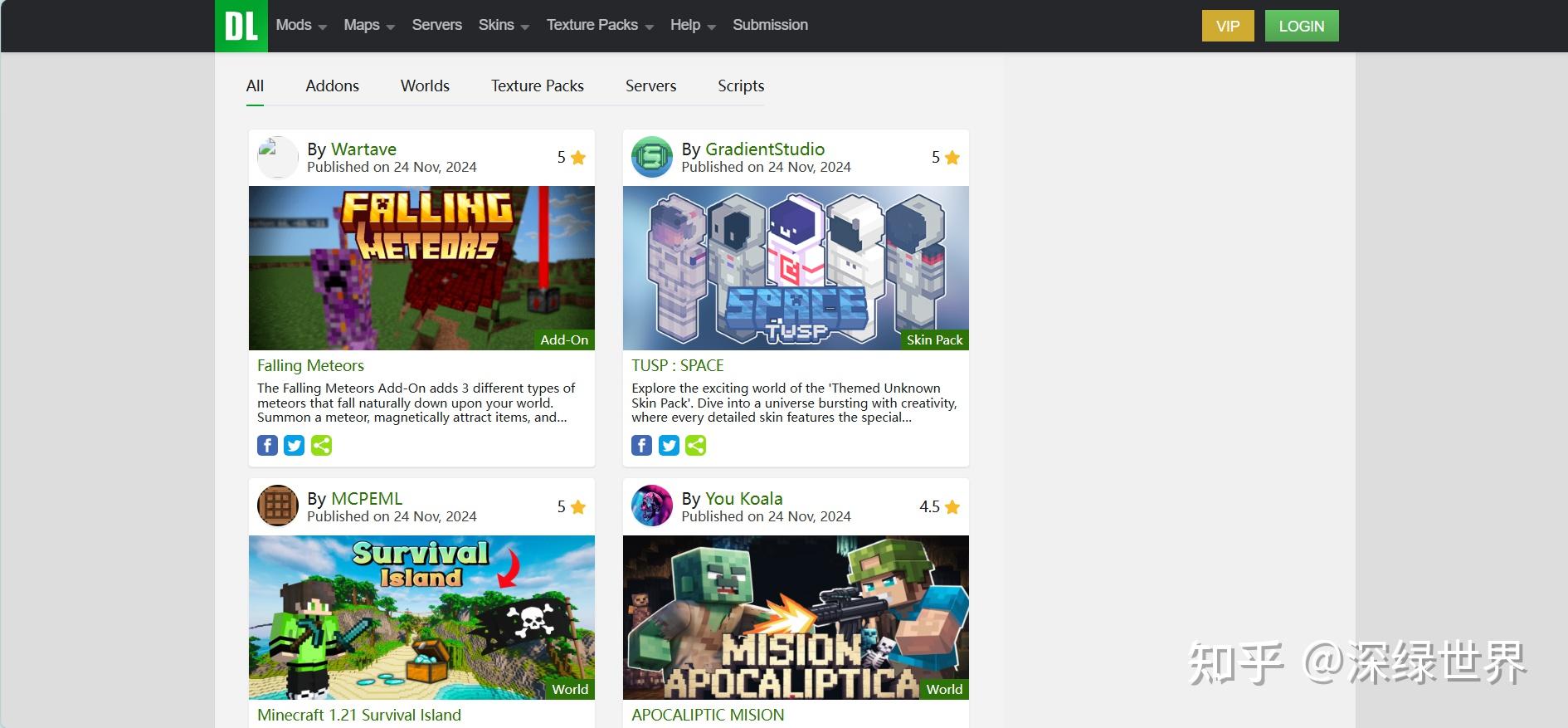Open Minecraft 1.21 Survival Island title link
The width and height of the screenshot is (1568, 728).
coord(359,715)
